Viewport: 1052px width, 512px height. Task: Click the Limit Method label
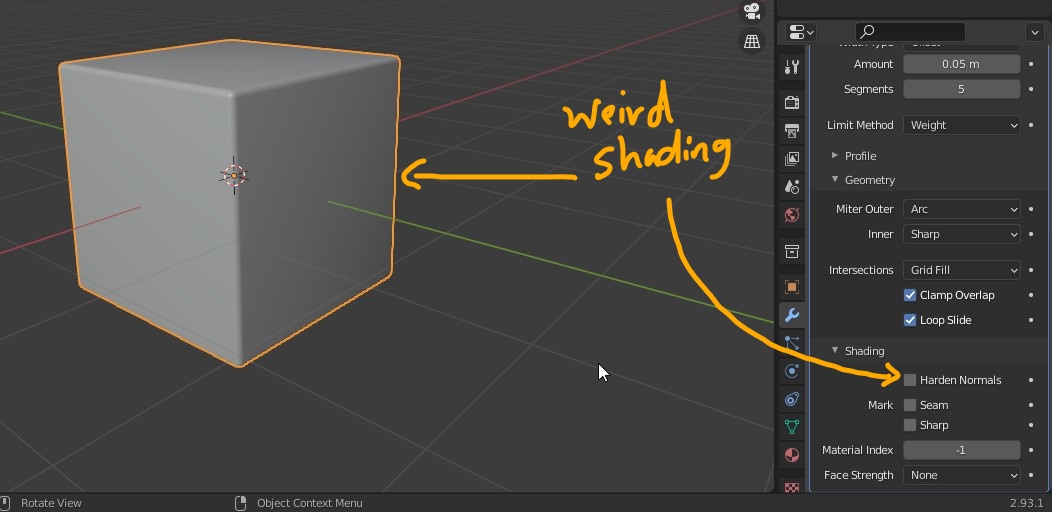point(860,125)
